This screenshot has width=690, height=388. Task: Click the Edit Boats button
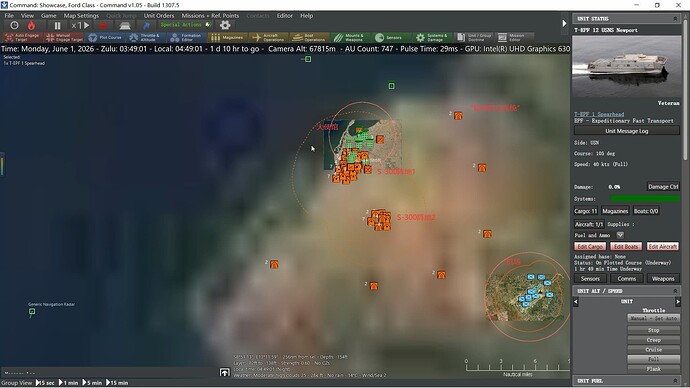click(626, 247)
